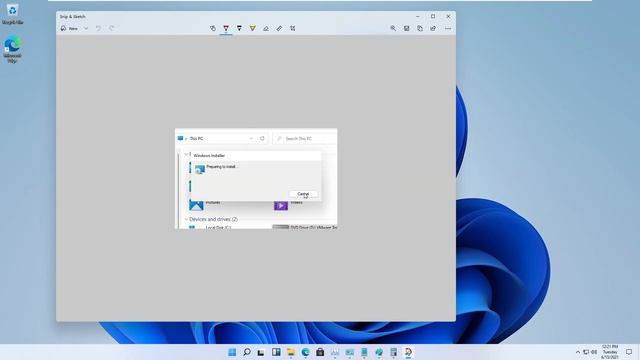
Task: Select the yellow Highlighter tool
Action: pos(253,28)
